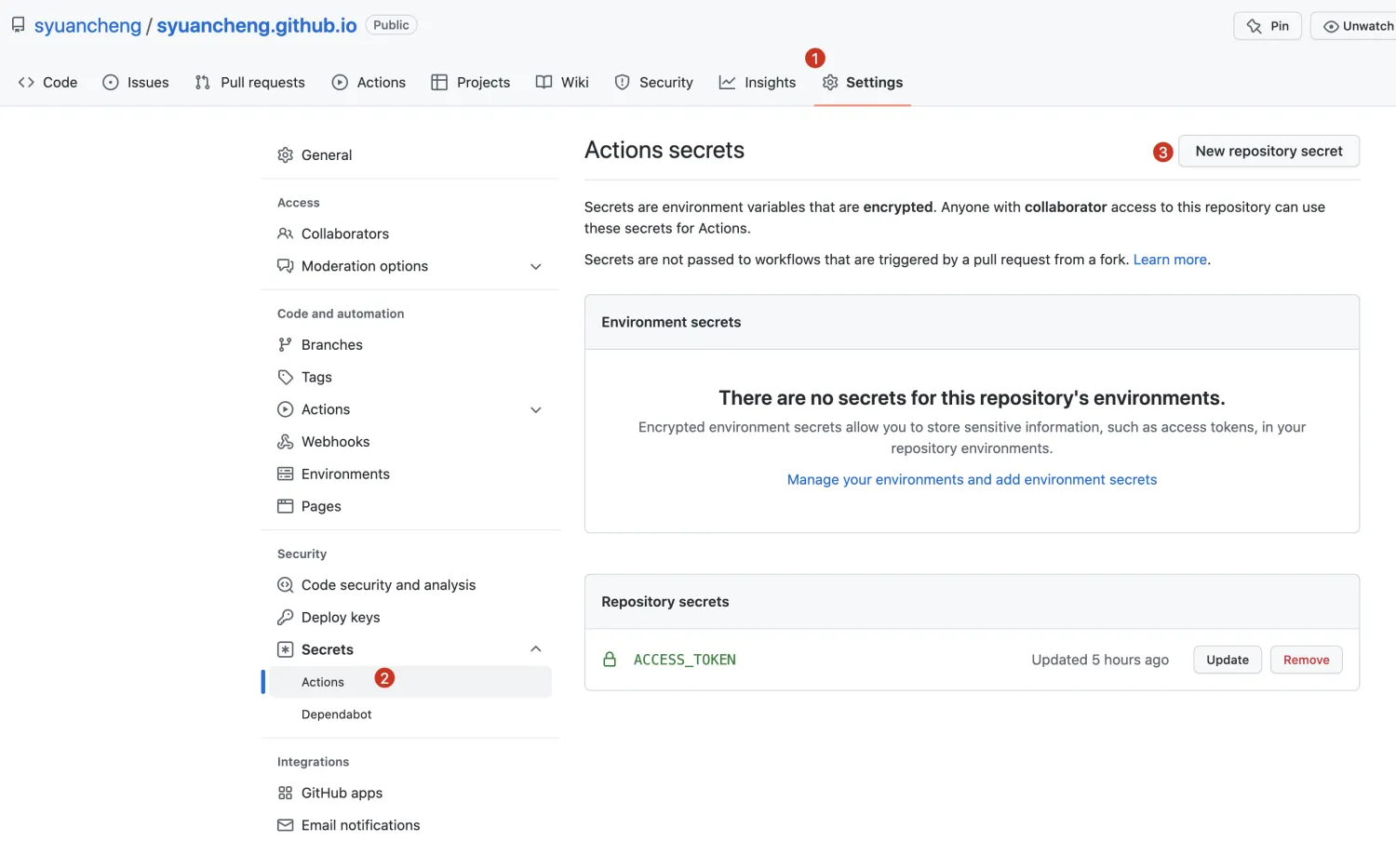Expand the Moderation options chevron
Viewport: 1396px width, 868px height.
click(x=536, y=267)
